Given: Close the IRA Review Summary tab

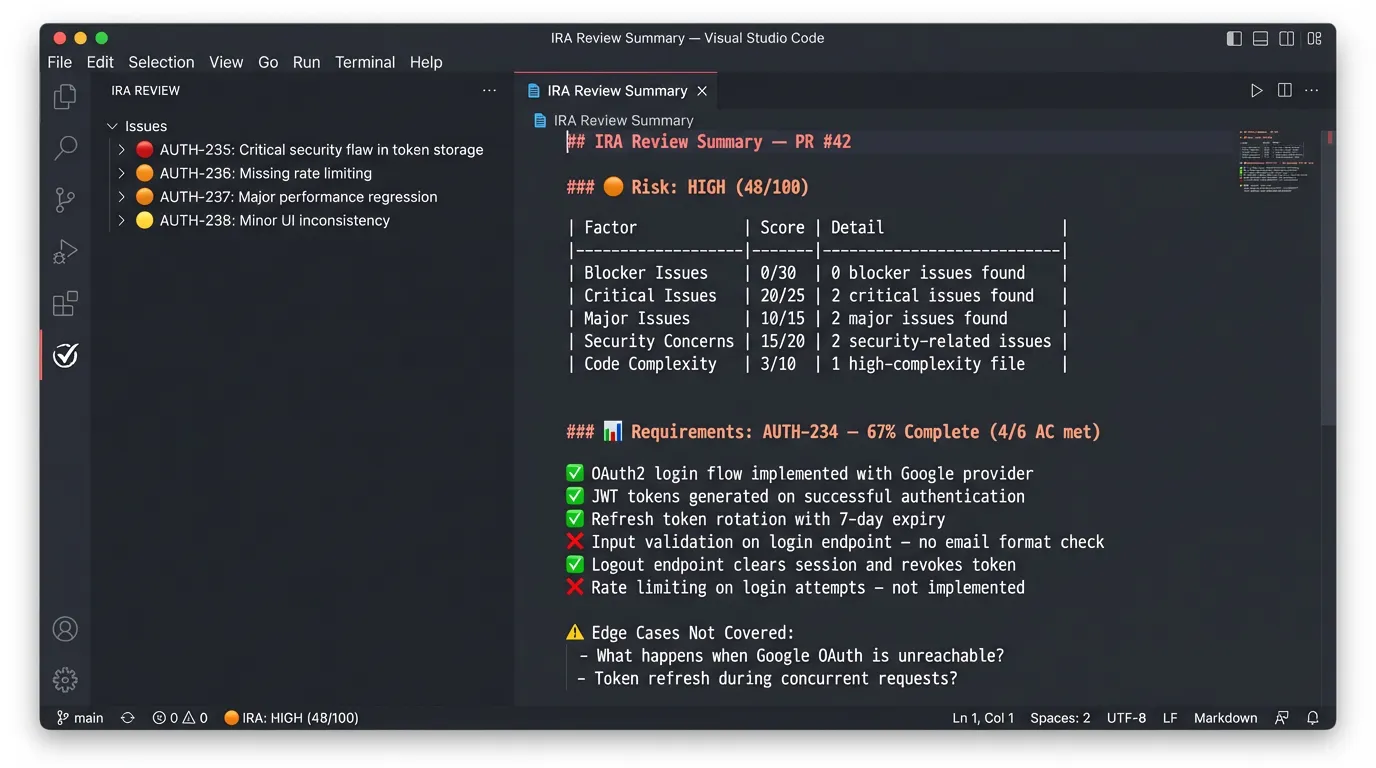Looking at the screenshot, I should coord(702,91).
